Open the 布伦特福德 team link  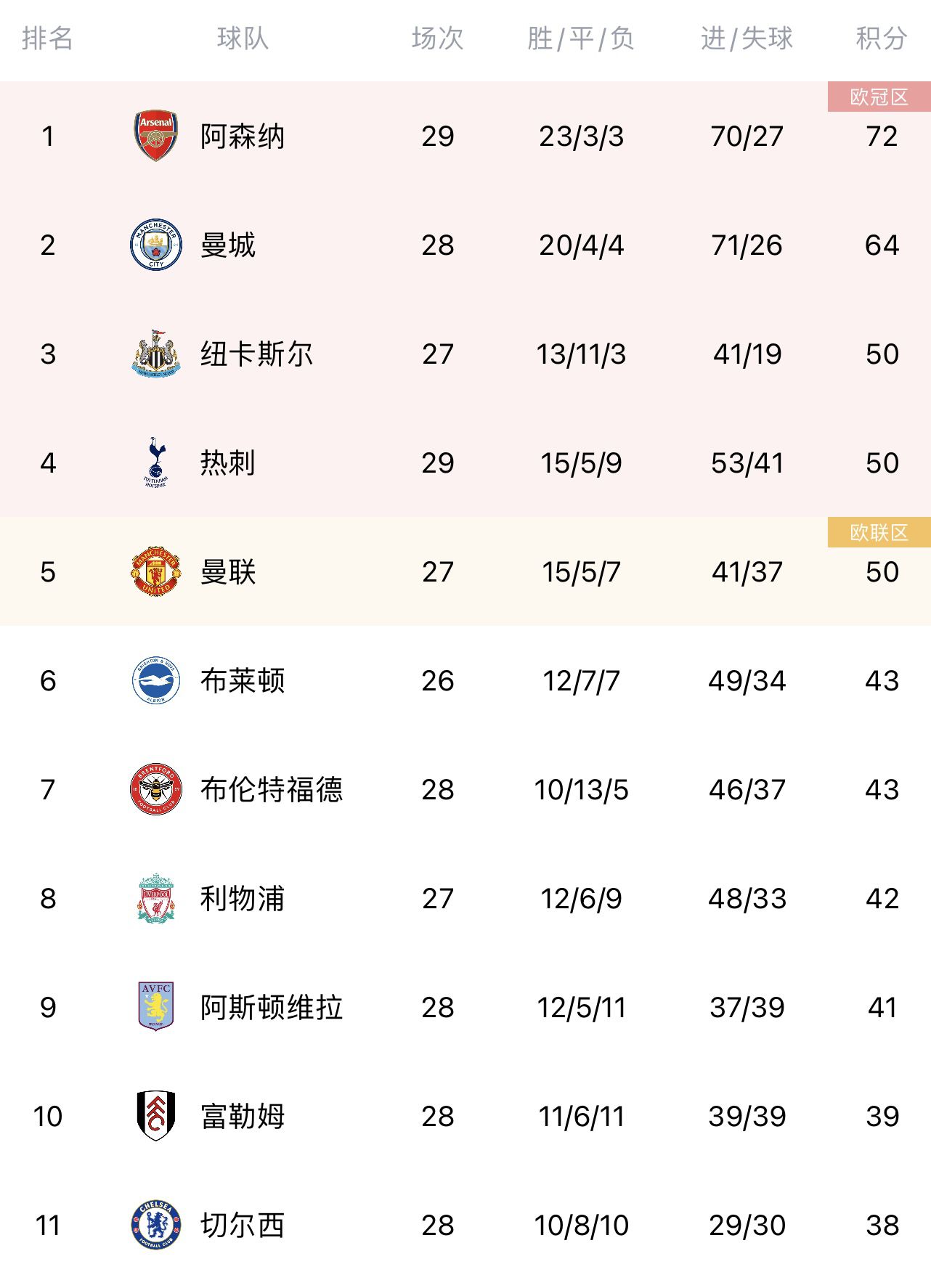click(271, 790)
